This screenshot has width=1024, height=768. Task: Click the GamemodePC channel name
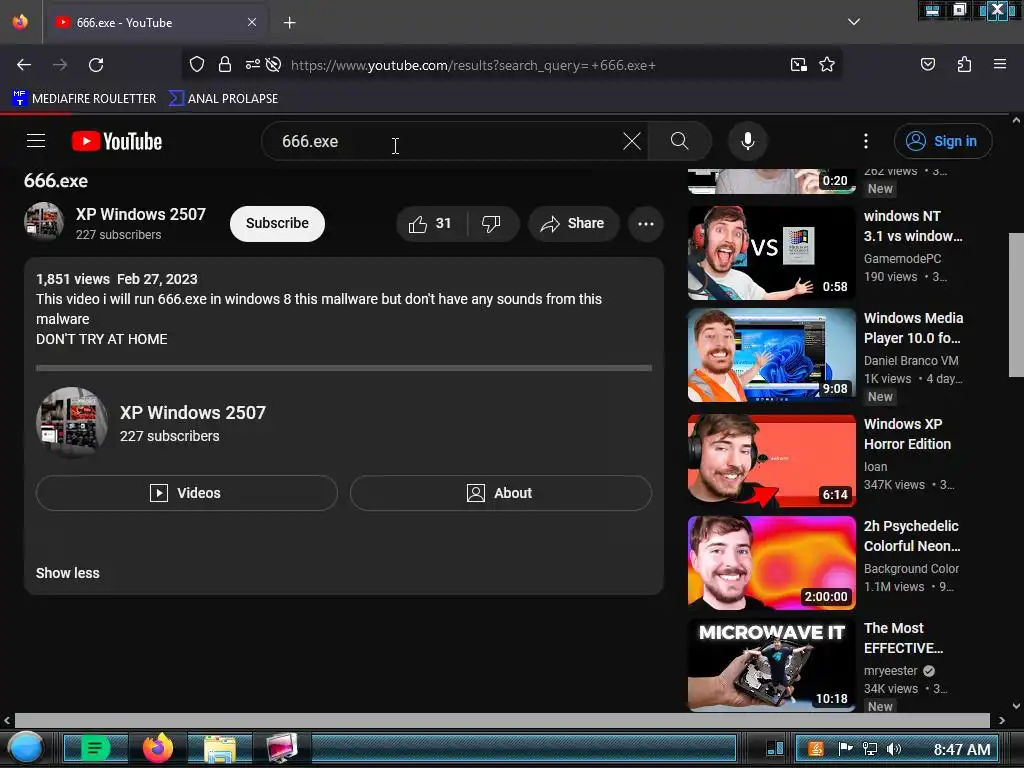(903, 259)
